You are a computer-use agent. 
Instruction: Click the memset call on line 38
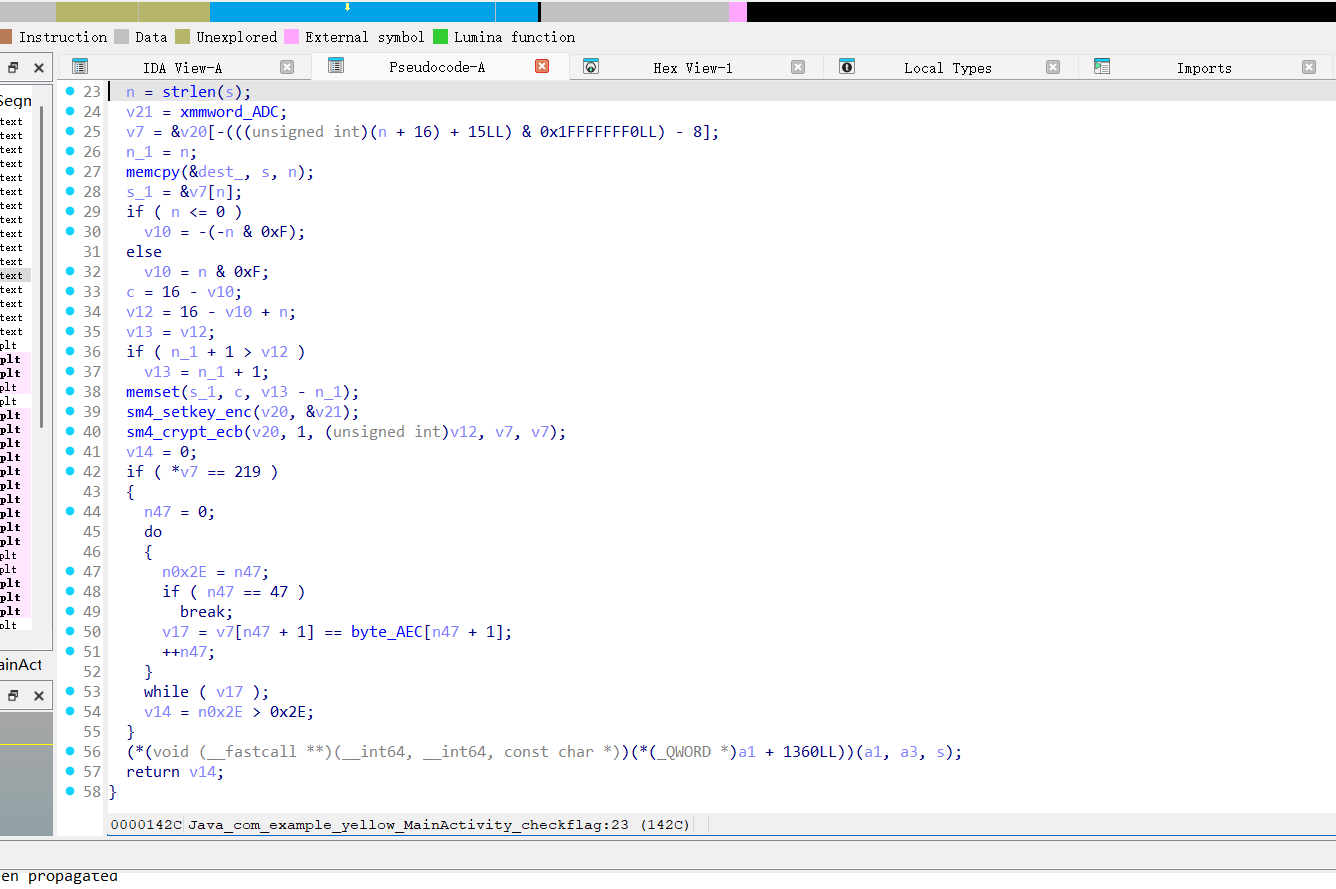click(153, 392)
